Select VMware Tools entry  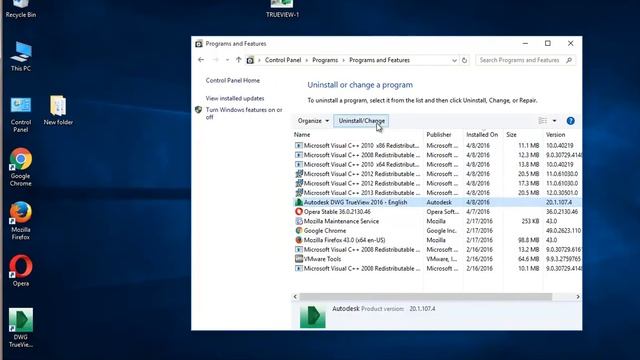(x=438, y=259)
